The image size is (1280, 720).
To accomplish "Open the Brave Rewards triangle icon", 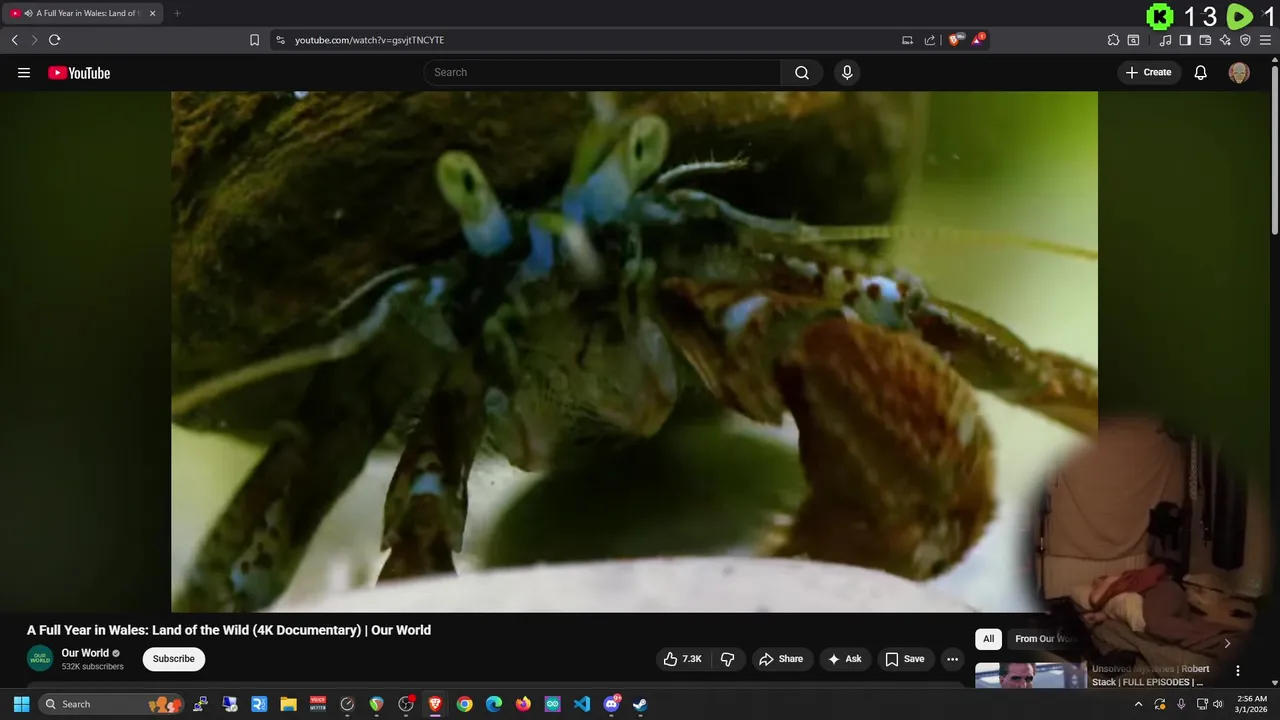I will tap(978, 40).
